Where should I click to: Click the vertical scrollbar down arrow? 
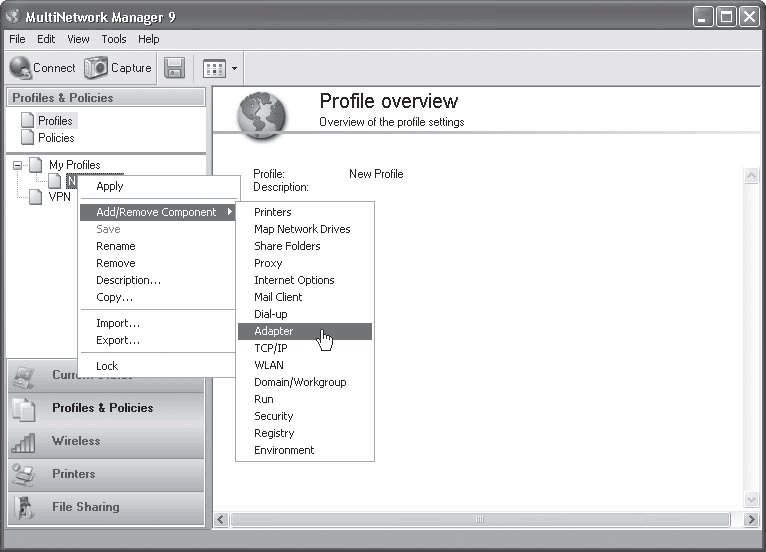(x=751, y=499)
